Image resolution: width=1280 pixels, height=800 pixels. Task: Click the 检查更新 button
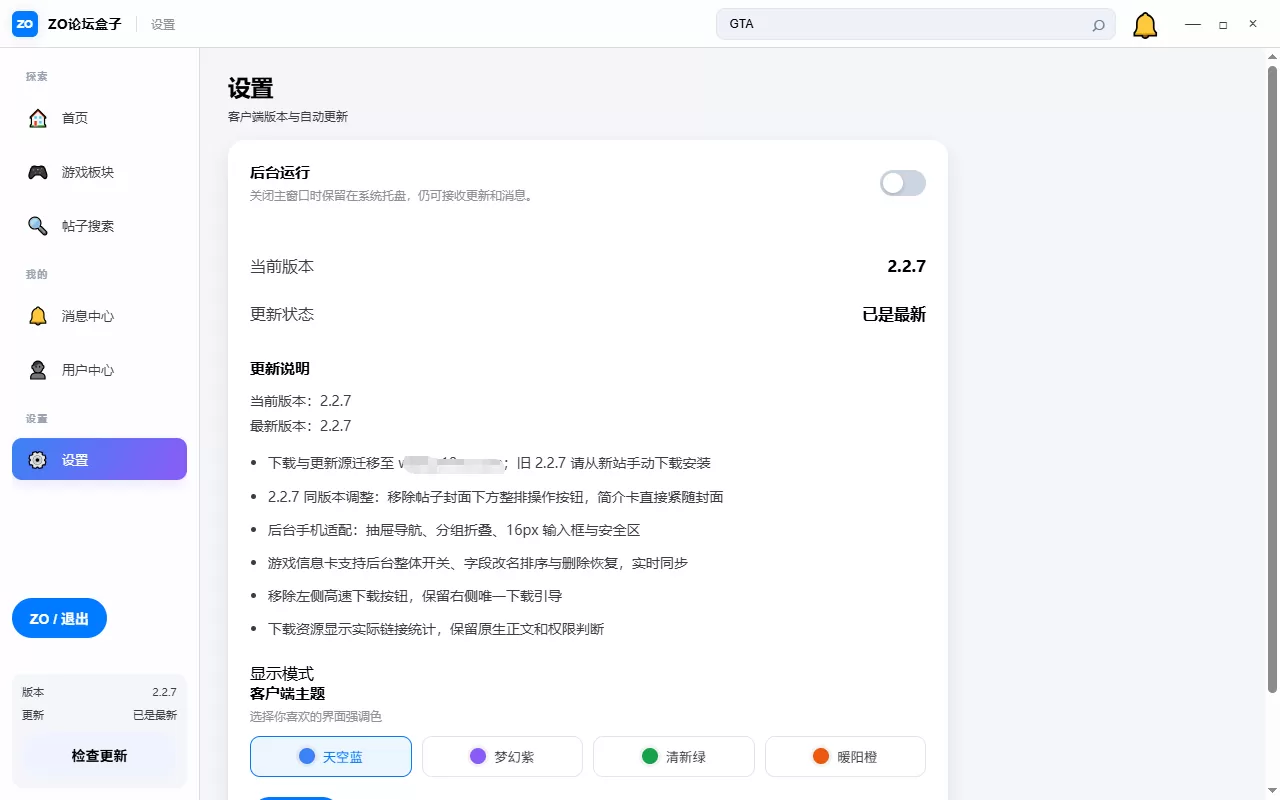99,756
